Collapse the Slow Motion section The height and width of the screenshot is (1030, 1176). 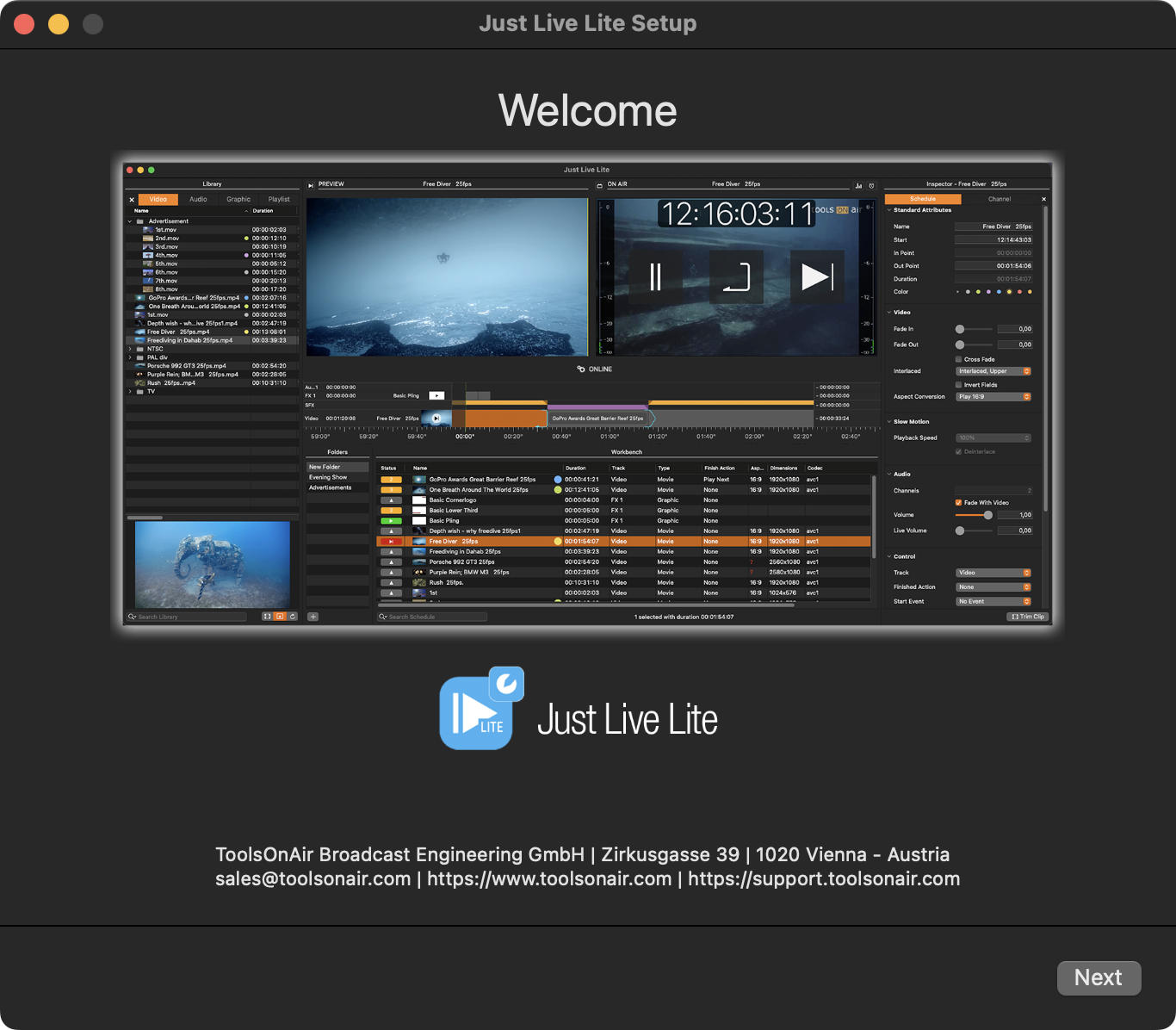pos(888,422)
